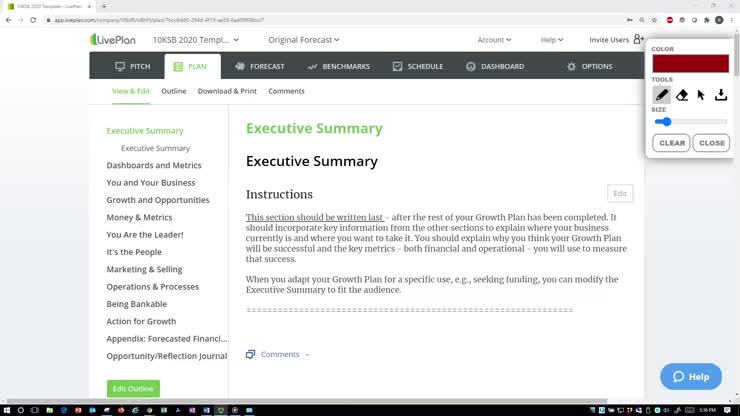Screen dimensions: 740x416
Task: Select the eraser tool
Action: click(682, 95)
